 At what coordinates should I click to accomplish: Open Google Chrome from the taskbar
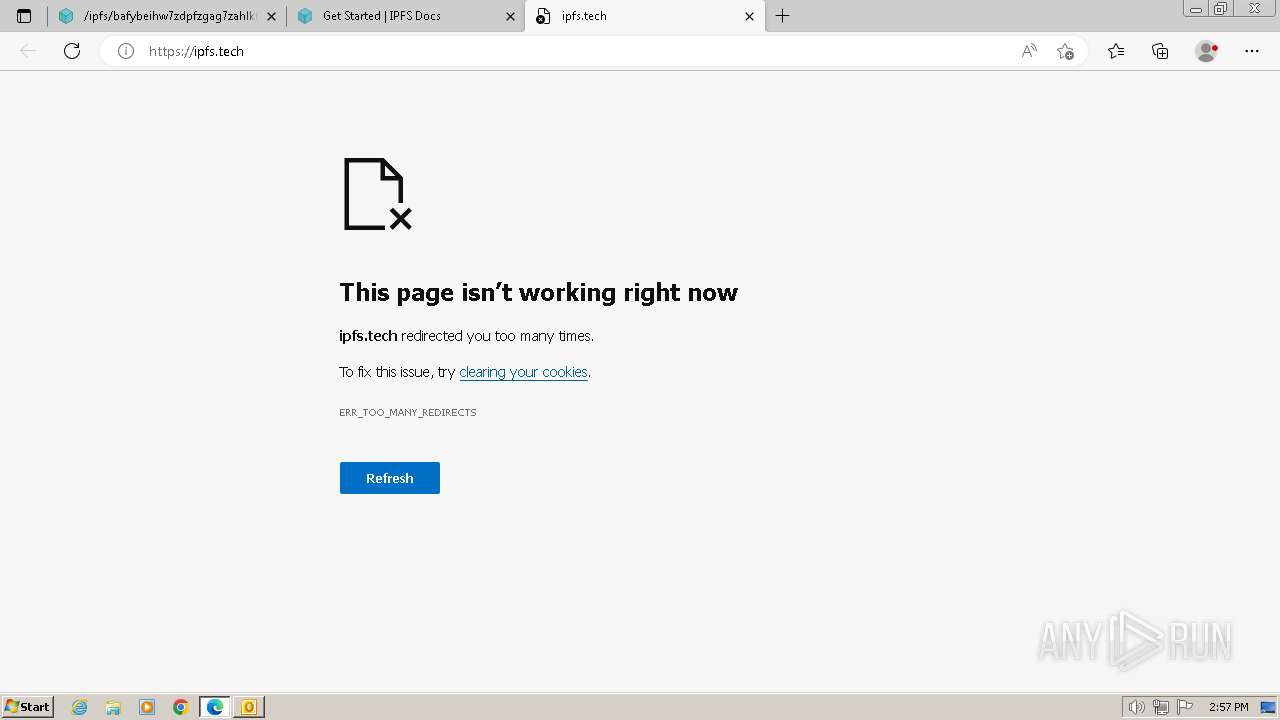point(181,707)
